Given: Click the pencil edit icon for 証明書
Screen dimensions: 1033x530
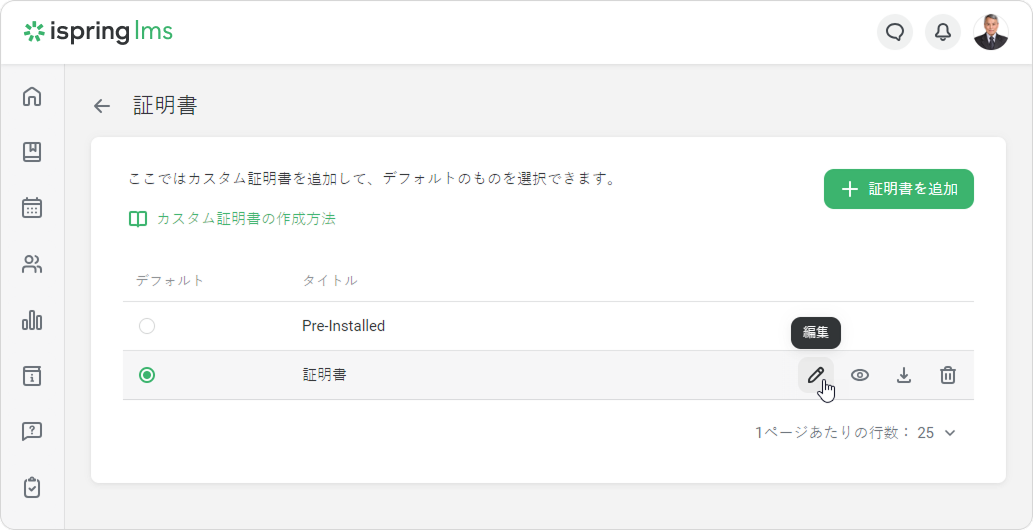Looking at the screenshot, I should pyautogui.click(x=816, y=375).
